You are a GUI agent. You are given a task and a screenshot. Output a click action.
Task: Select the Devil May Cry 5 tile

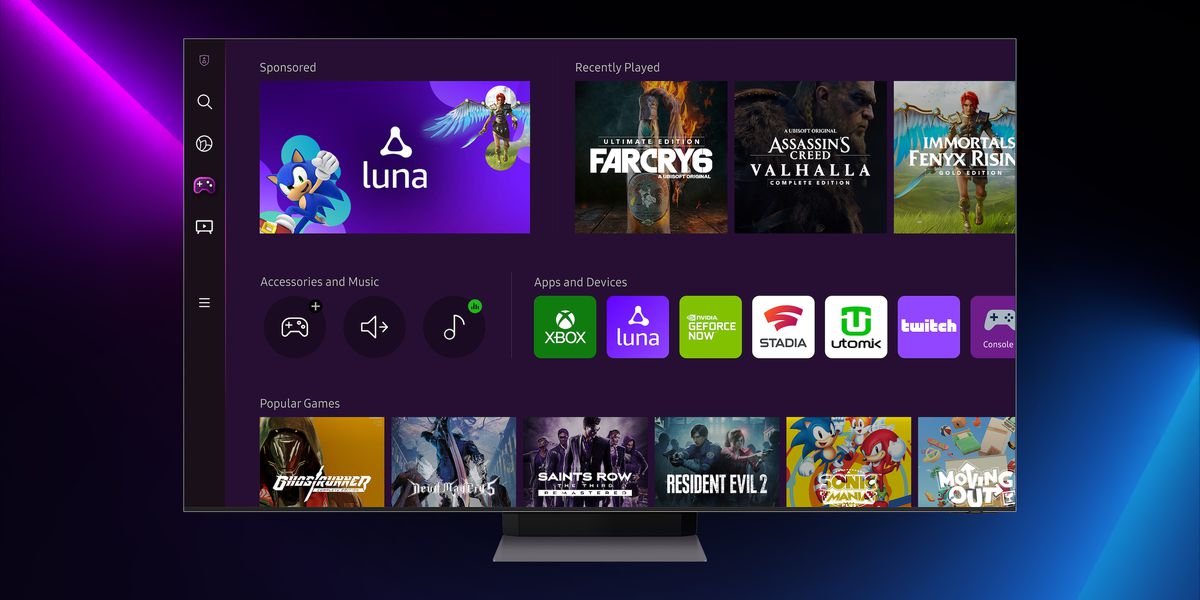click(454, 462)
